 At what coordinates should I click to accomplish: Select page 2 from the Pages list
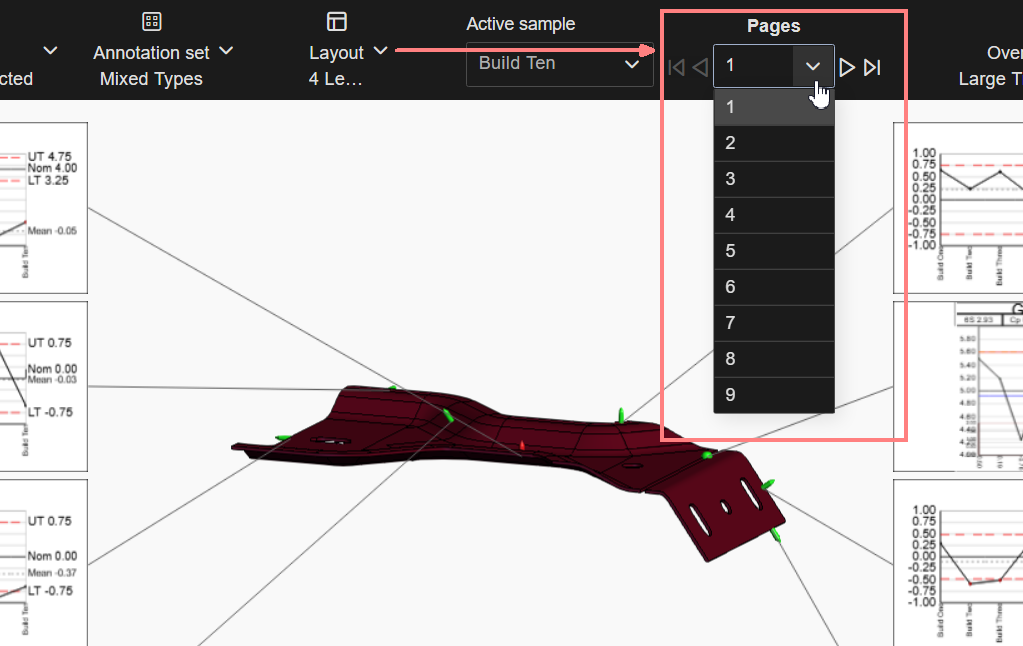773,143
